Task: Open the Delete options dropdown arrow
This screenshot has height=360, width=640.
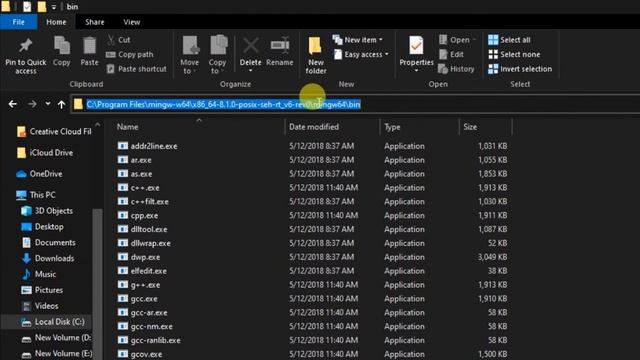Action: coord(251,71)
